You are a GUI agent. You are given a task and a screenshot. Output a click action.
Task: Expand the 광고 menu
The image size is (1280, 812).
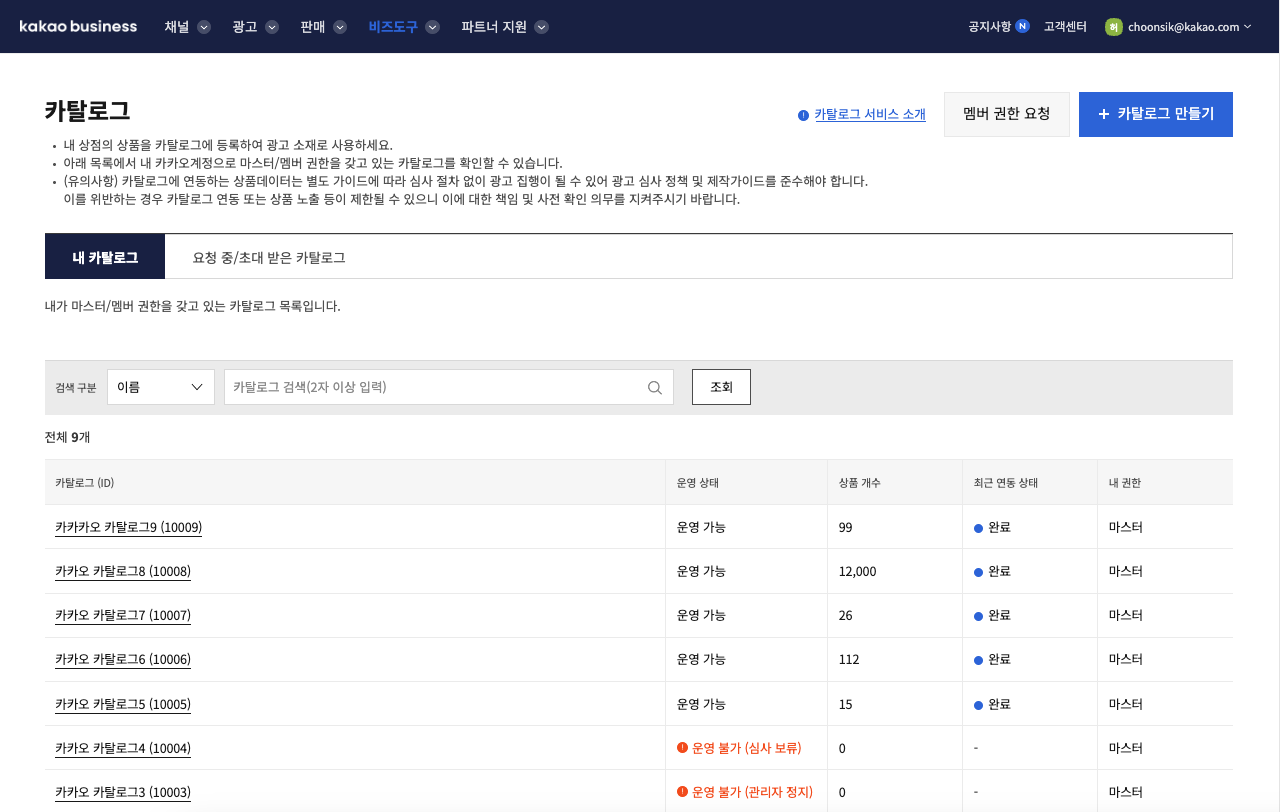coord(255,27)
